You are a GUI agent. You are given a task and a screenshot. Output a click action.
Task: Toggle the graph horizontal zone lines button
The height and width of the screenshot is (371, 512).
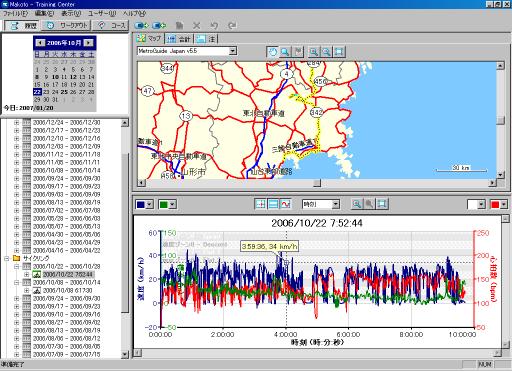273,204
